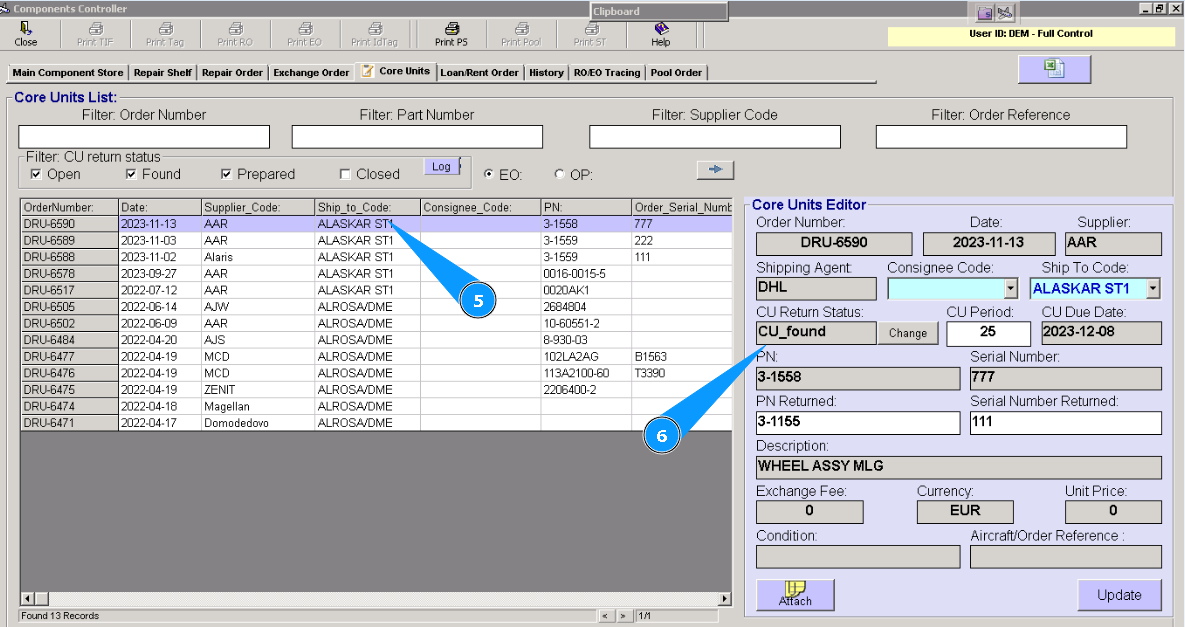Viewport: 1185px width, 627px height.
Task: Enable the Closed status checkbox
Action: click(345, 175)
